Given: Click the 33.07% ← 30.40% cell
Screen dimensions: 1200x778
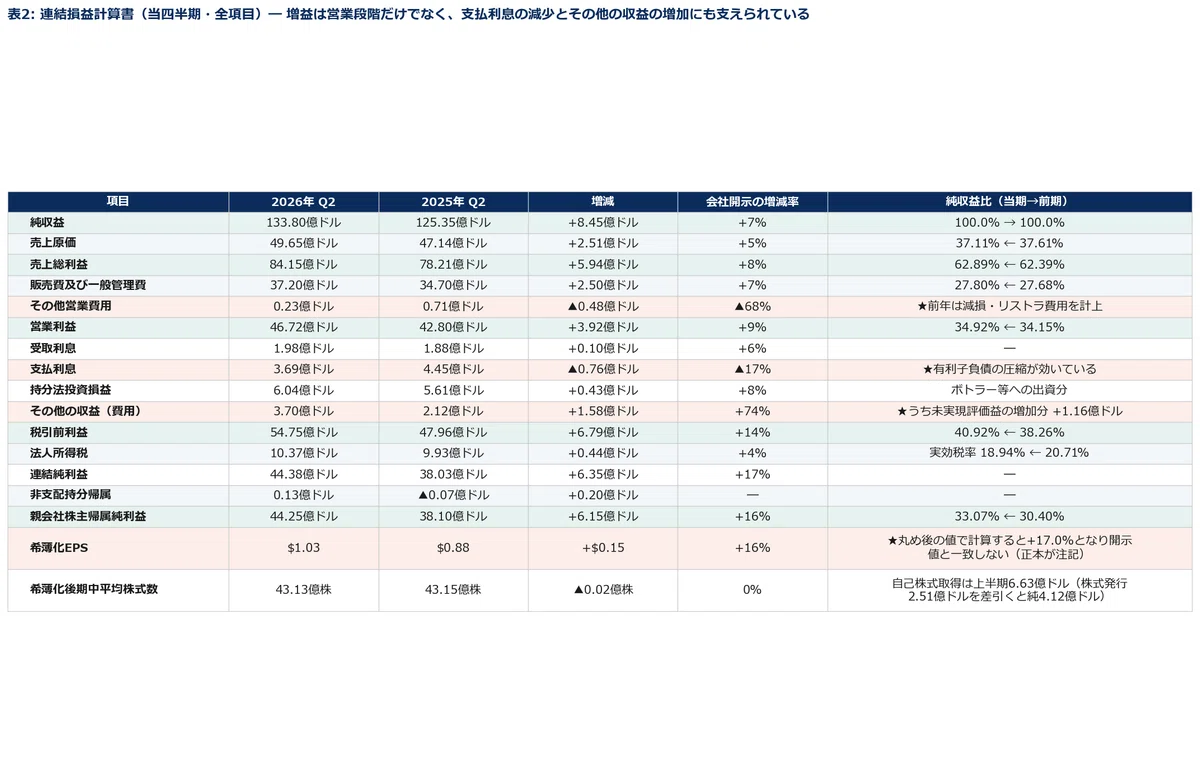Looking at the screenshot, I should pos(1010,516).
